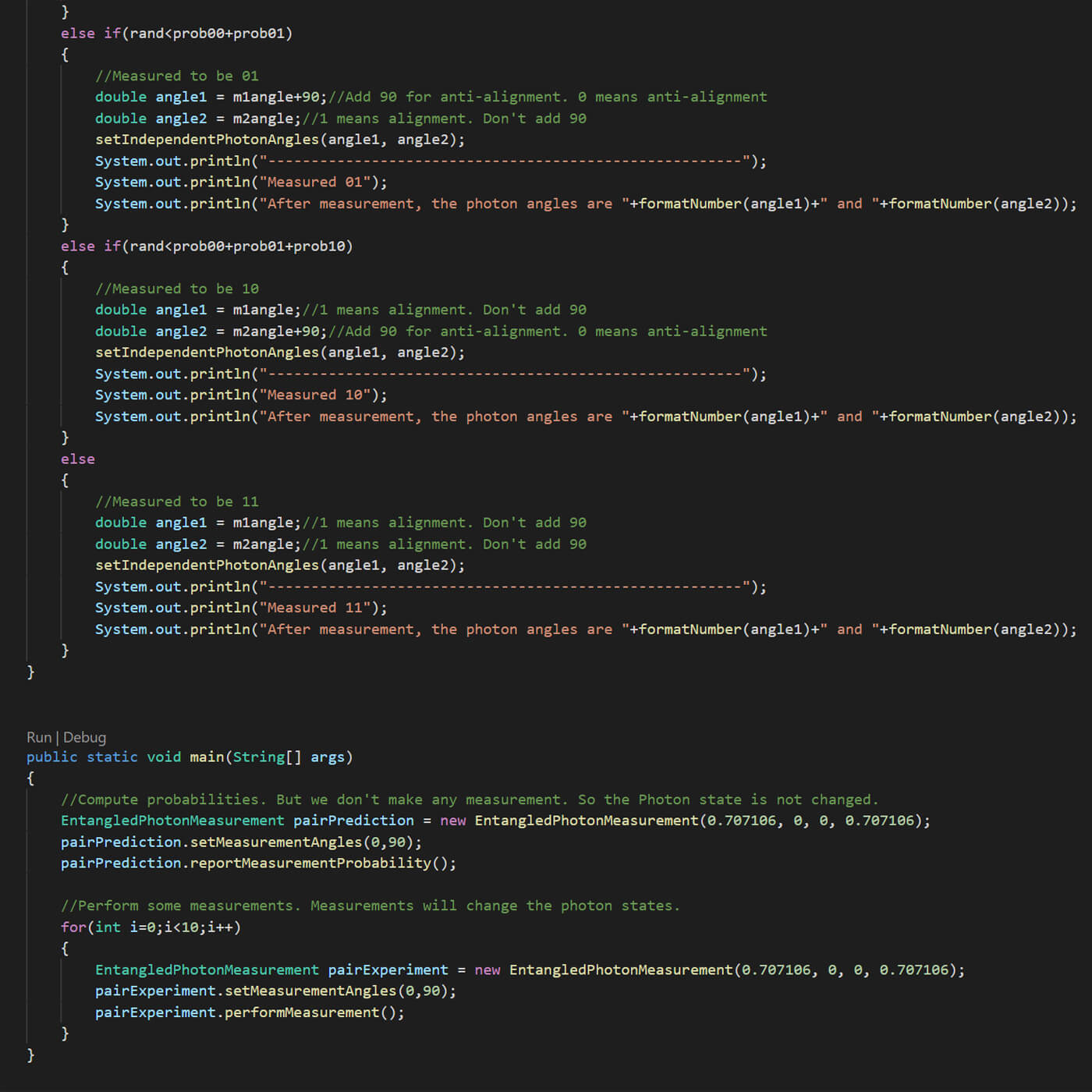Click 'public static void main(String[] args)' line
The image size is (1092, 1092).
tap(190, 757)
